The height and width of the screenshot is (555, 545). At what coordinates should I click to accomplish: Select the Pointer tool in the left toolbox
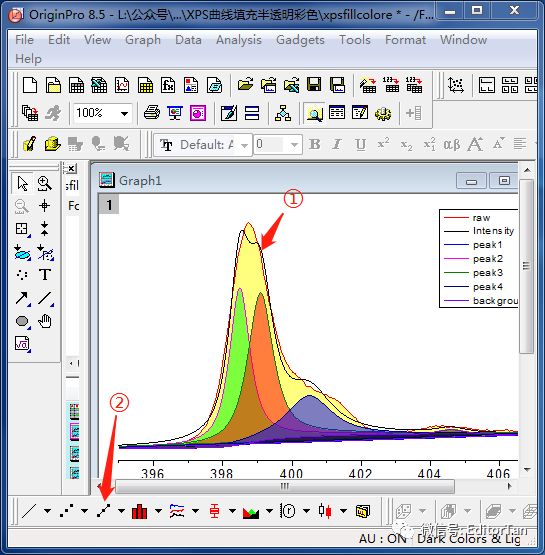(x=22, y=183)
